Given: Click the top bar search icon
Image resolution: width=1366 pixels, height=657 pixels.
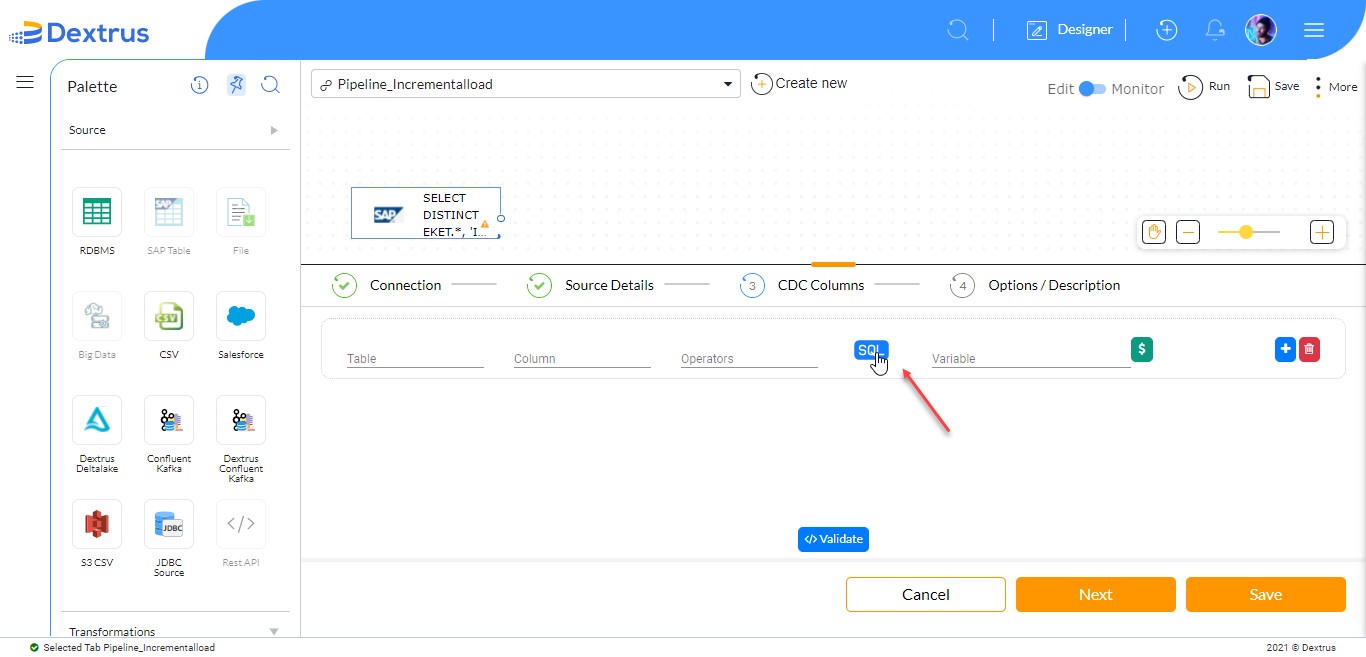Looking at the screenshot, I should (x=958, y=30).
